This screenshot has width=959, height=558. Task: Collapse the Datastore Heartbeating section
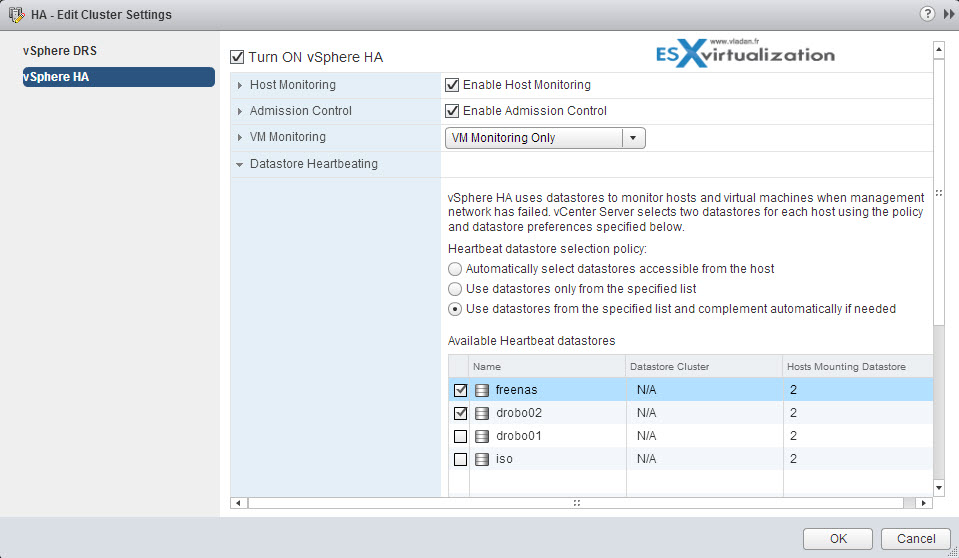[x=239, y=165]
